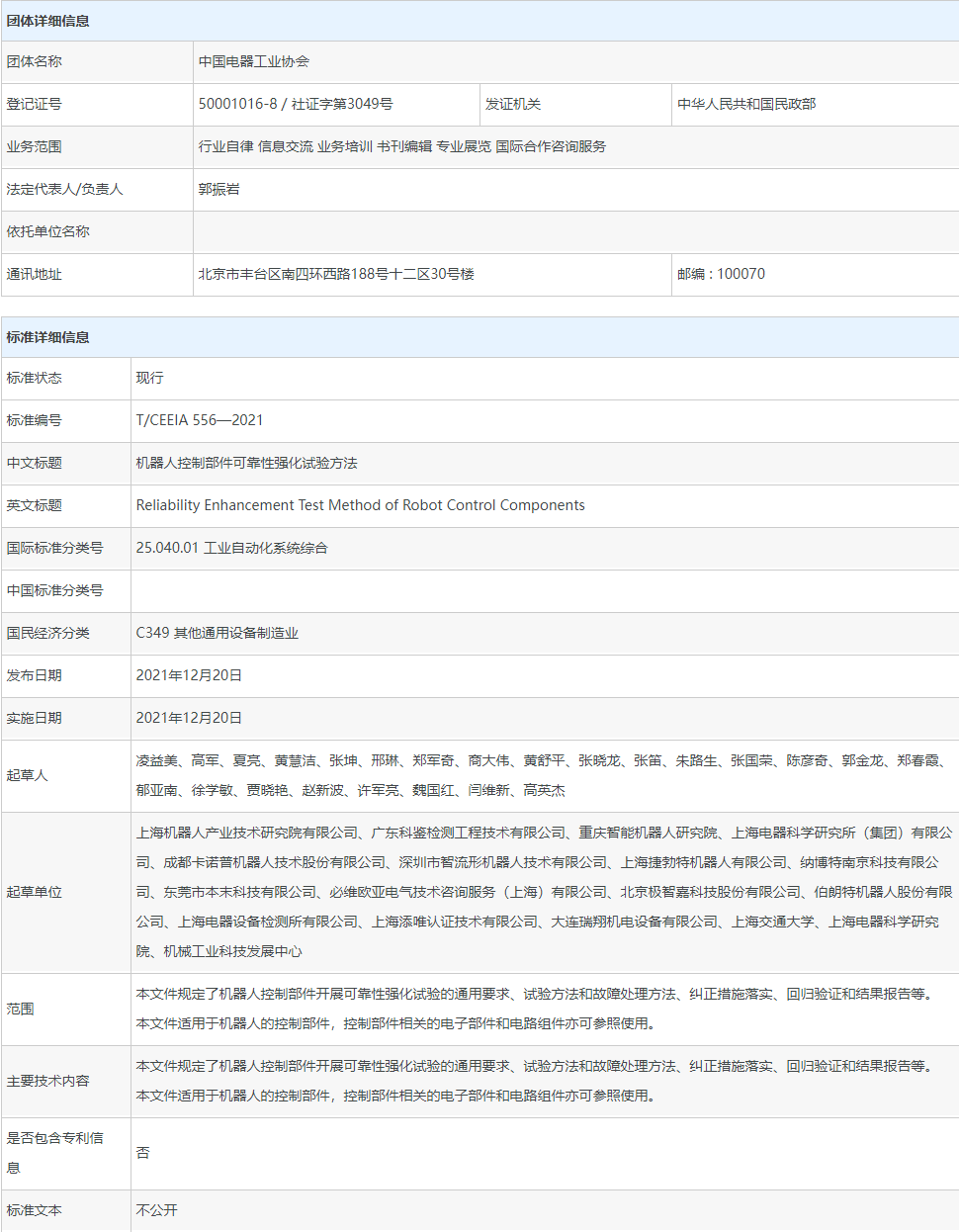Click the 实施日期 label
Viewport: 959px width, 1232px height.
tap(34, 718)
